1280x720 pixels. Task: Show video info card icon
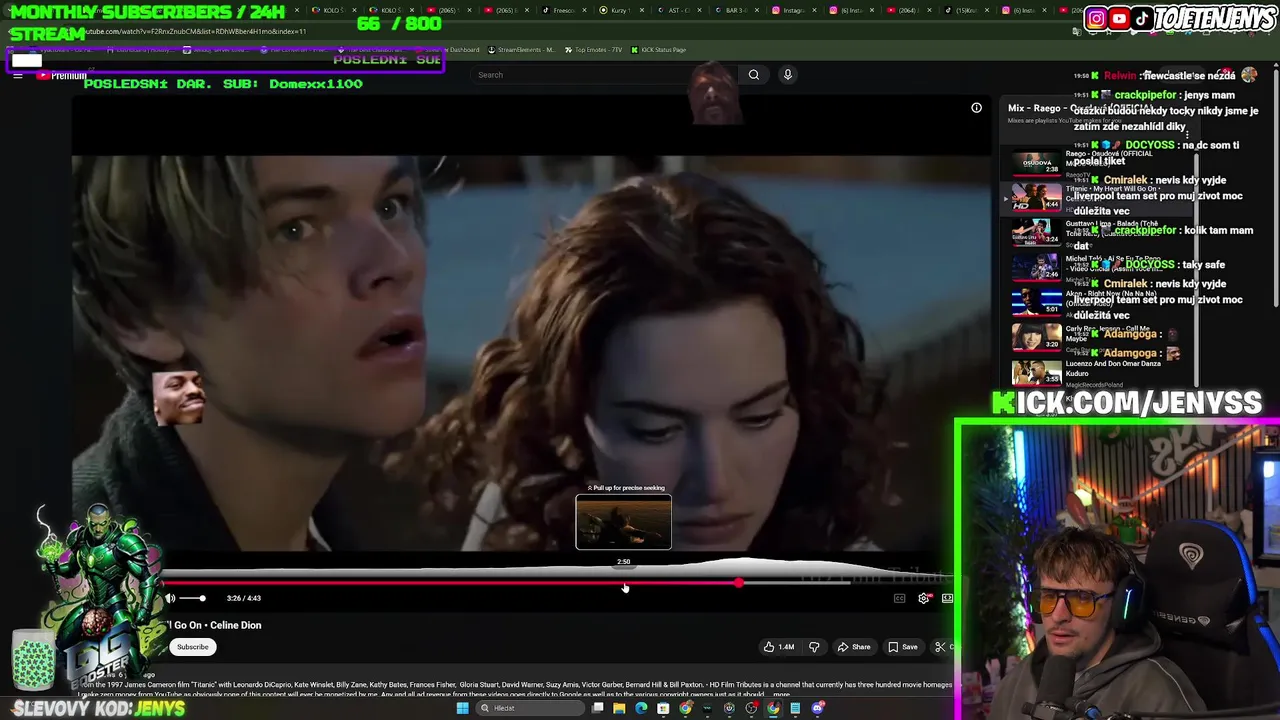(976, 108)
